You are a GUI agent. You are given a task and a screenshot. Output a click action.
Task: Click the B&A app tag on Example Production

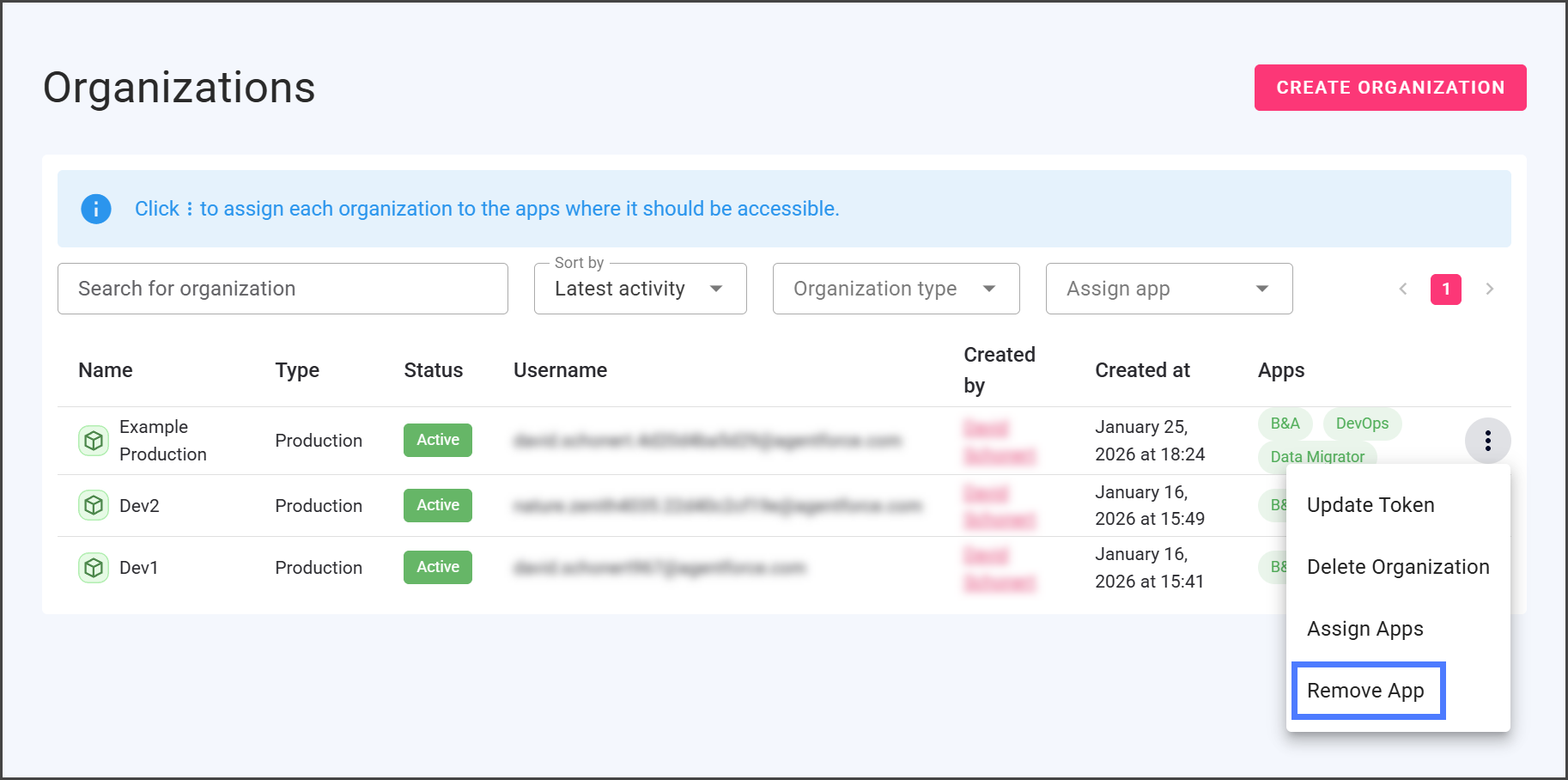pyautogui.click(x=1285, y=424)
